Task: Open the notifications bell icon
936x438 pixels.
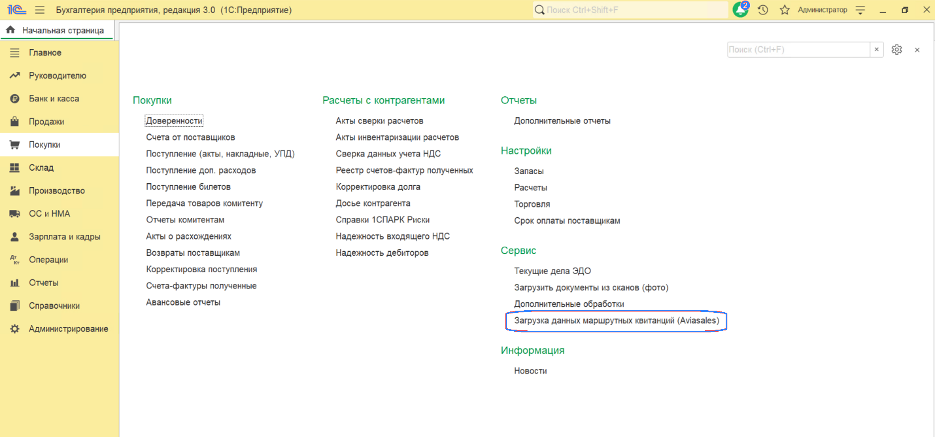Action: coord(741,10)
